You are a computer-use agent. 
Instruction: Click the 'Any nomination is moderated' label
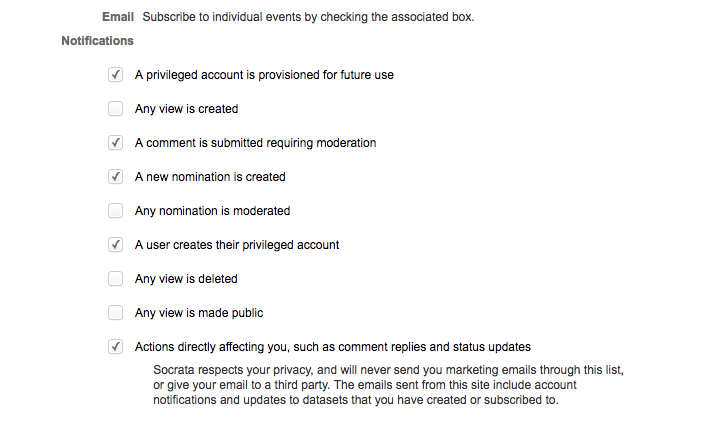pyautogui.click(x=212, y=211)
